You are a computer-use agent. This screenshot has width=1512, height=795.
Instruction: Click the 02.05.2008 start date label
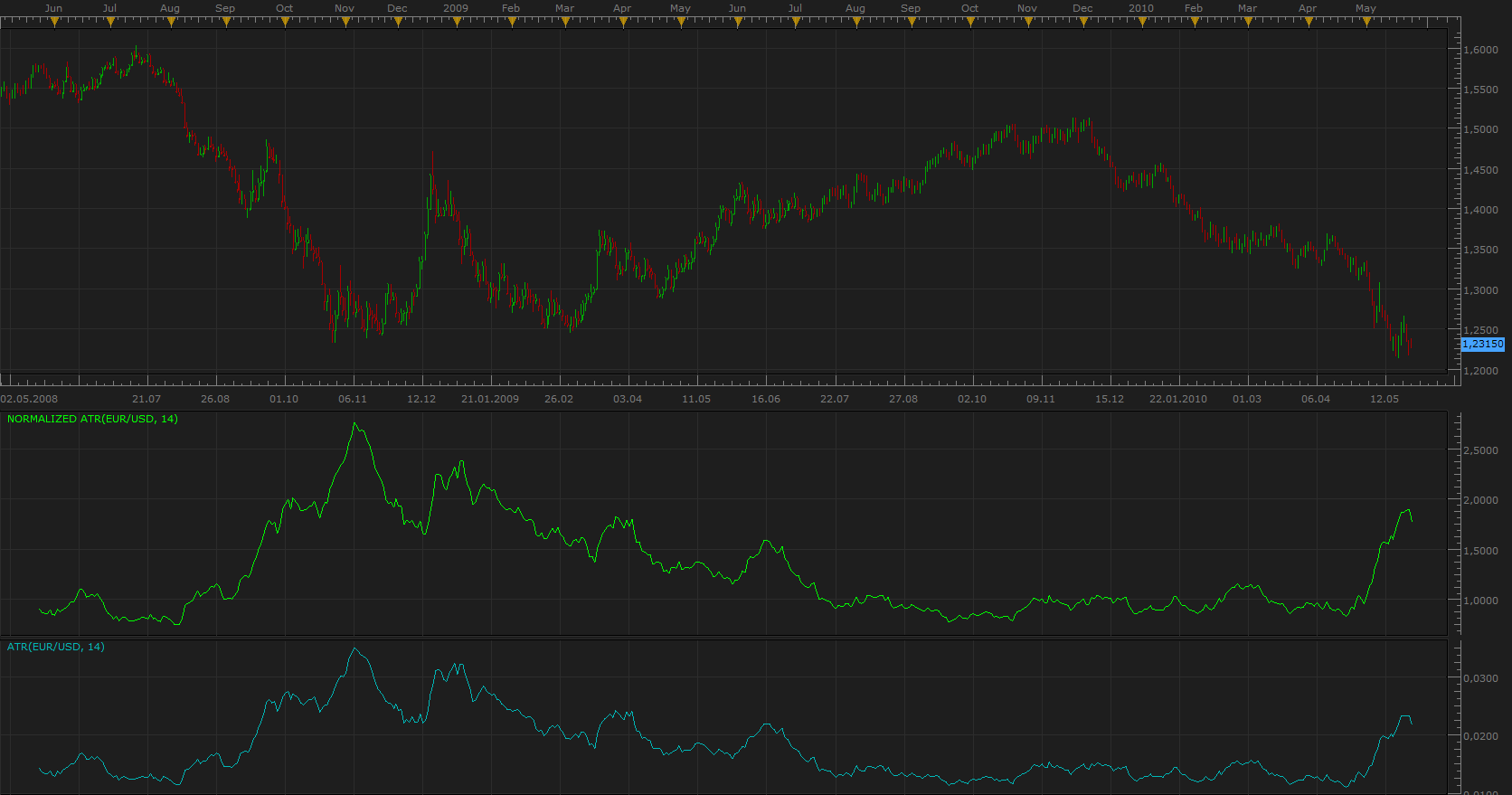[29, 399]
